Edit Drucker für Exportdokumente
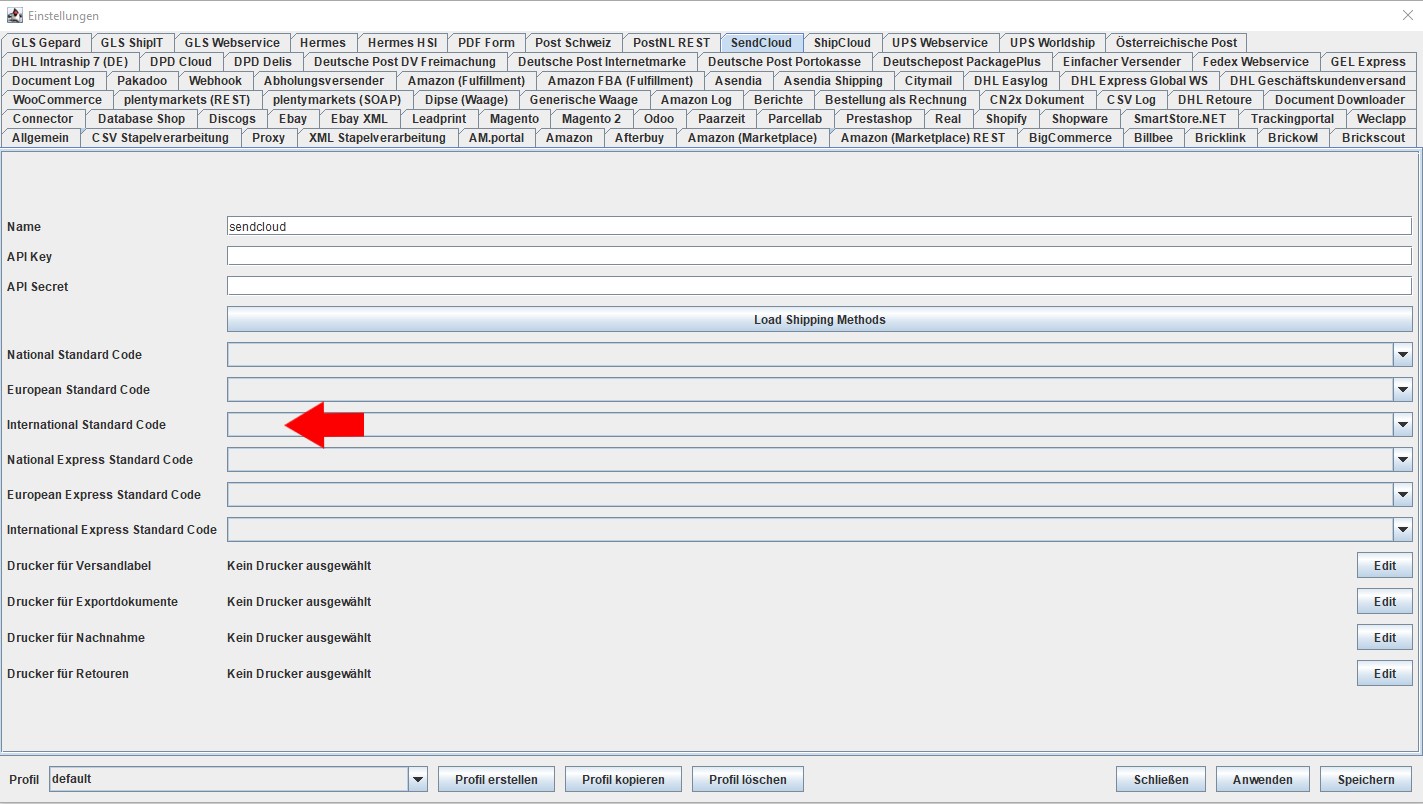 [1384, 602]
